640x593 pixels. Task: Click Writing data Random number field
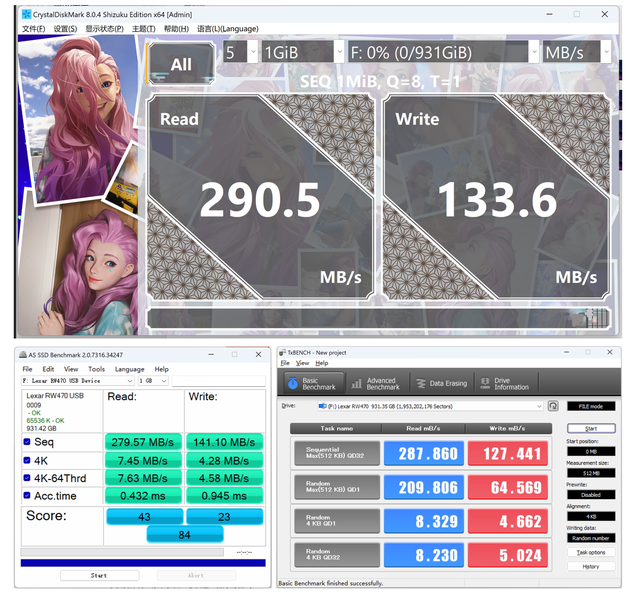point(591,538)
